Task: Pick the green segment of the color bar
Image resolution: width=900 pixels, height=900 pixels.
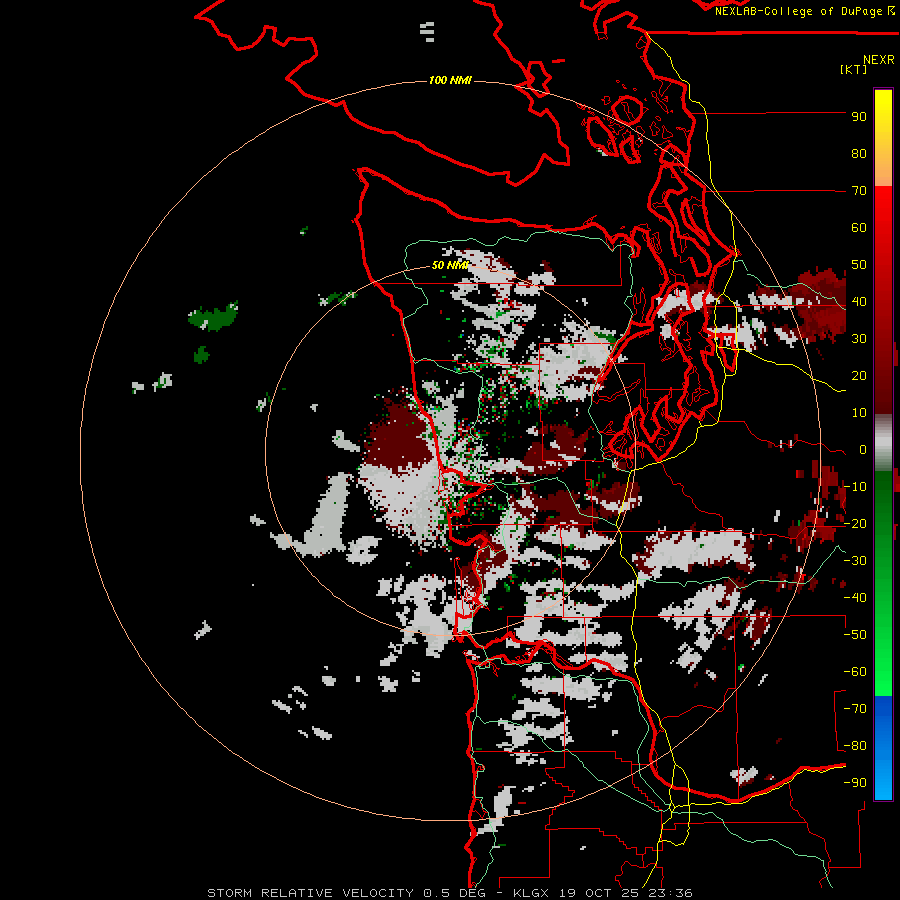Action: point(883,583)
